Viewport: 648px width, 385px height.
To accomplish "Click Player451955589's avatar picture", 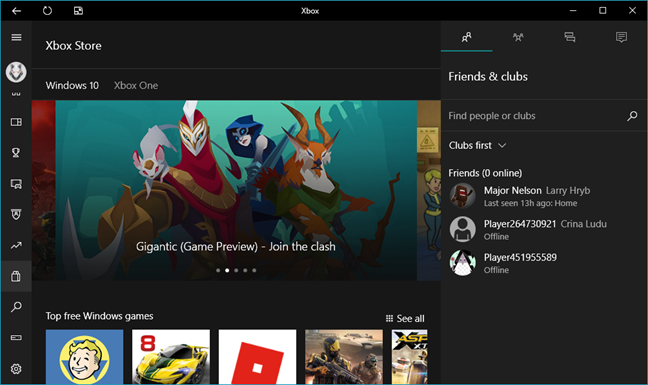I will pyautogui.click(x=462, y=262).
